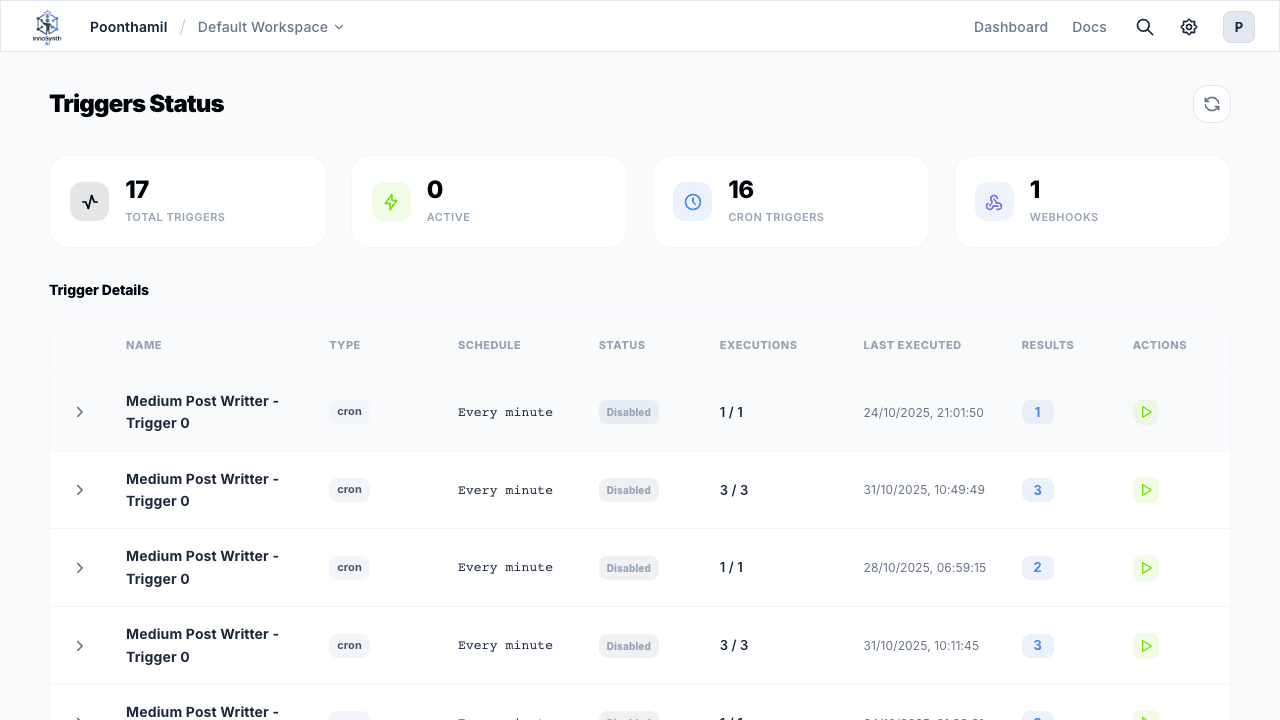Click the 1 webhooks count
The width and height of the screenshot is (1280, 720).
pos(1035,190)
